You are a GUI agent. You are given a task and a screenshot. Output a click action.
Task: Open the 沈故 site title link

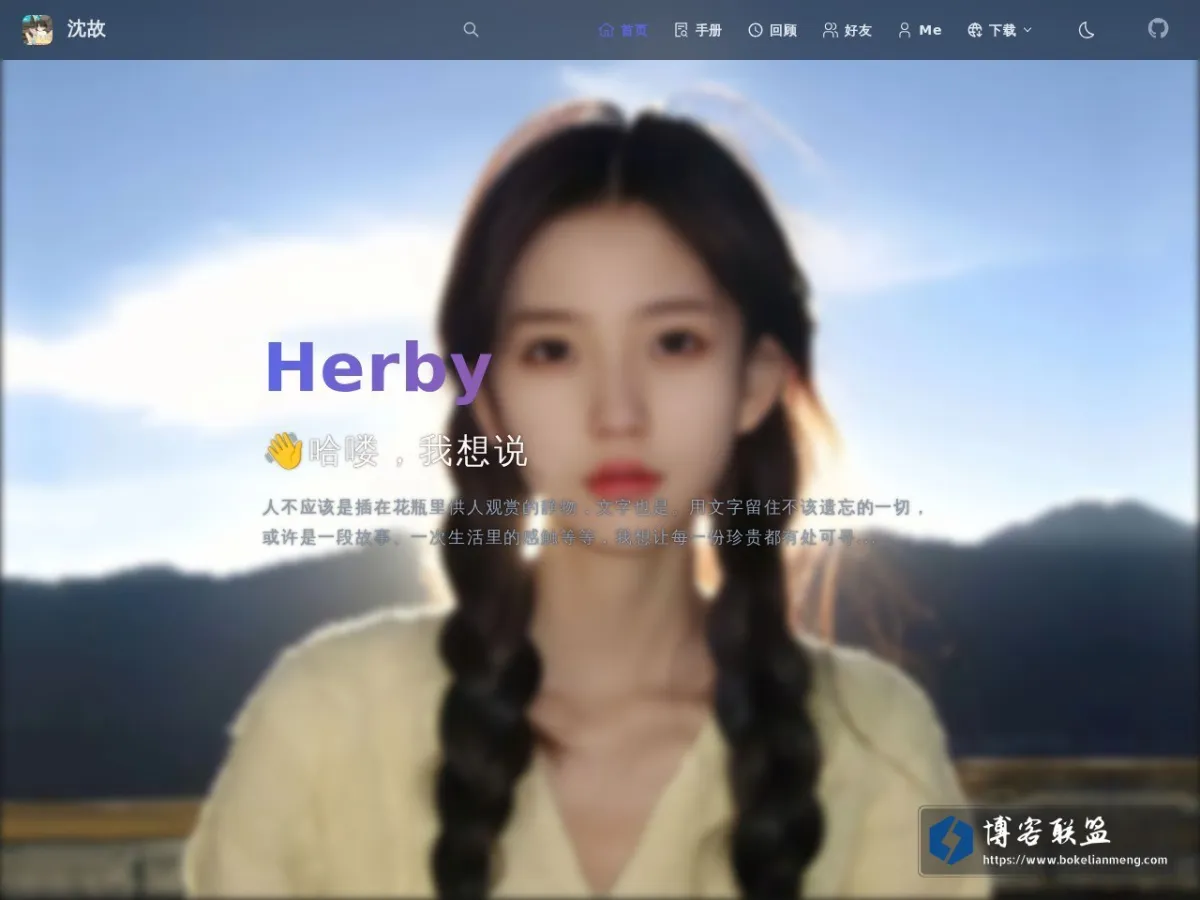(x=86, y=30)
